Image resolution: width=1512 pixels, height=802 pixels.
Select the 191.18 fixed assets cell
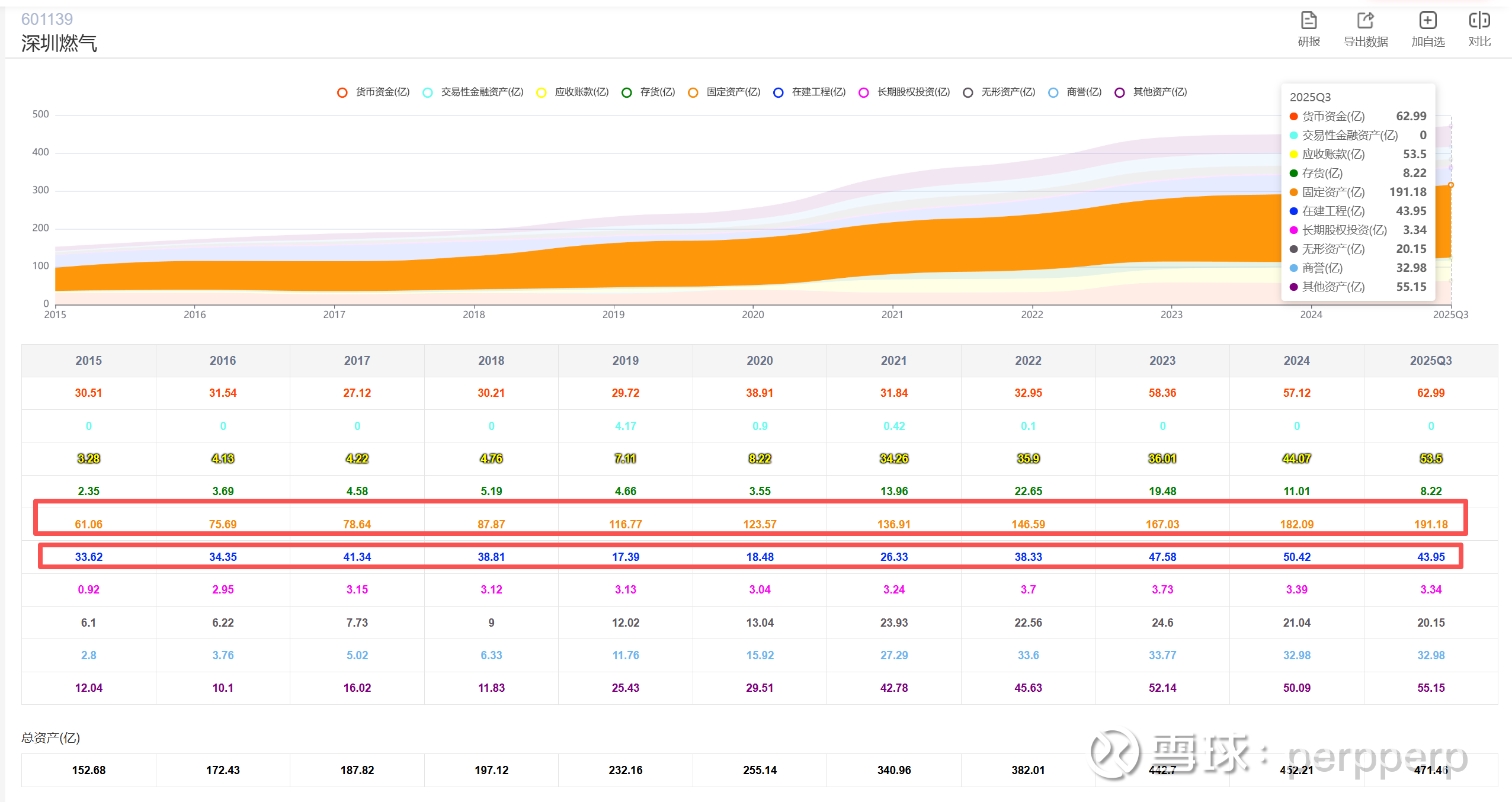pyautogui.click(x=1430, y=524)
